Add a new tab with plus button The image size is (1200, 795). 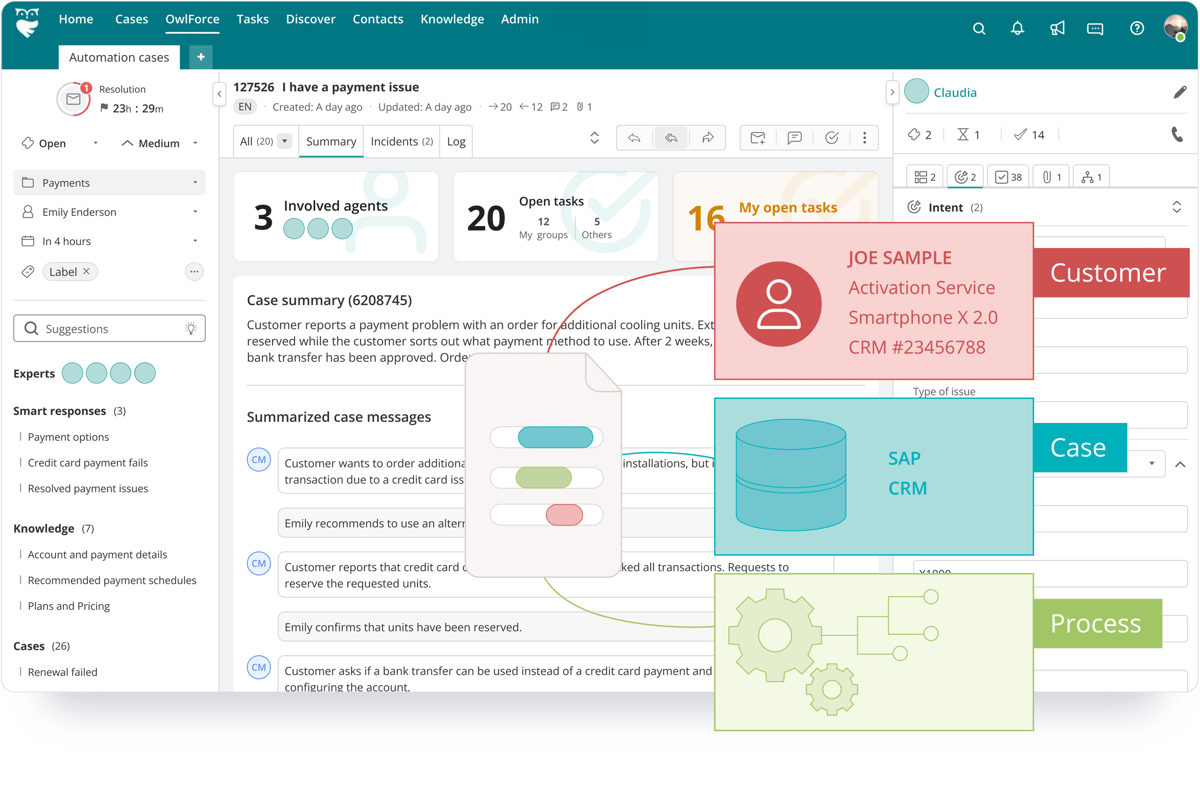[201, 57]
